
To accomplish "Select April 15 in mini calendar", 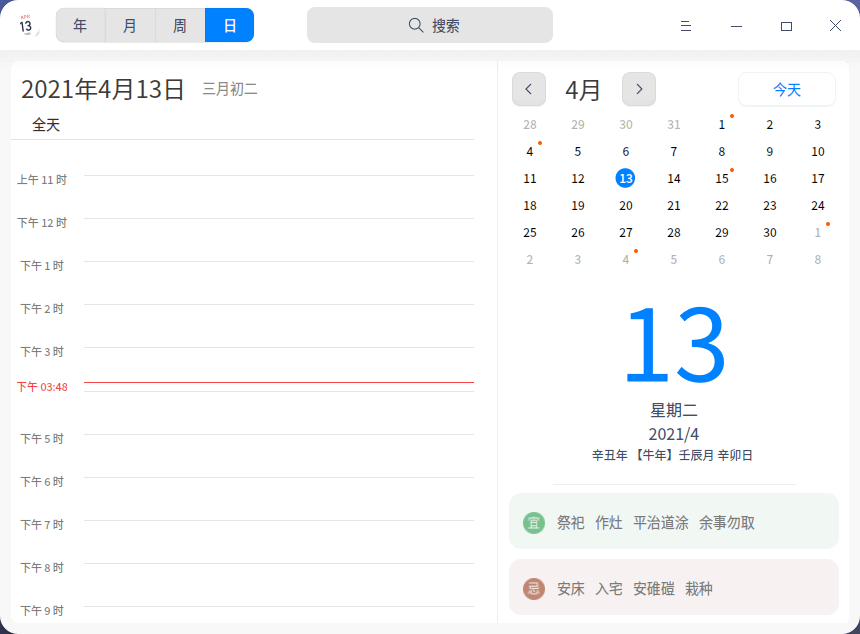I will click(722, 178).
